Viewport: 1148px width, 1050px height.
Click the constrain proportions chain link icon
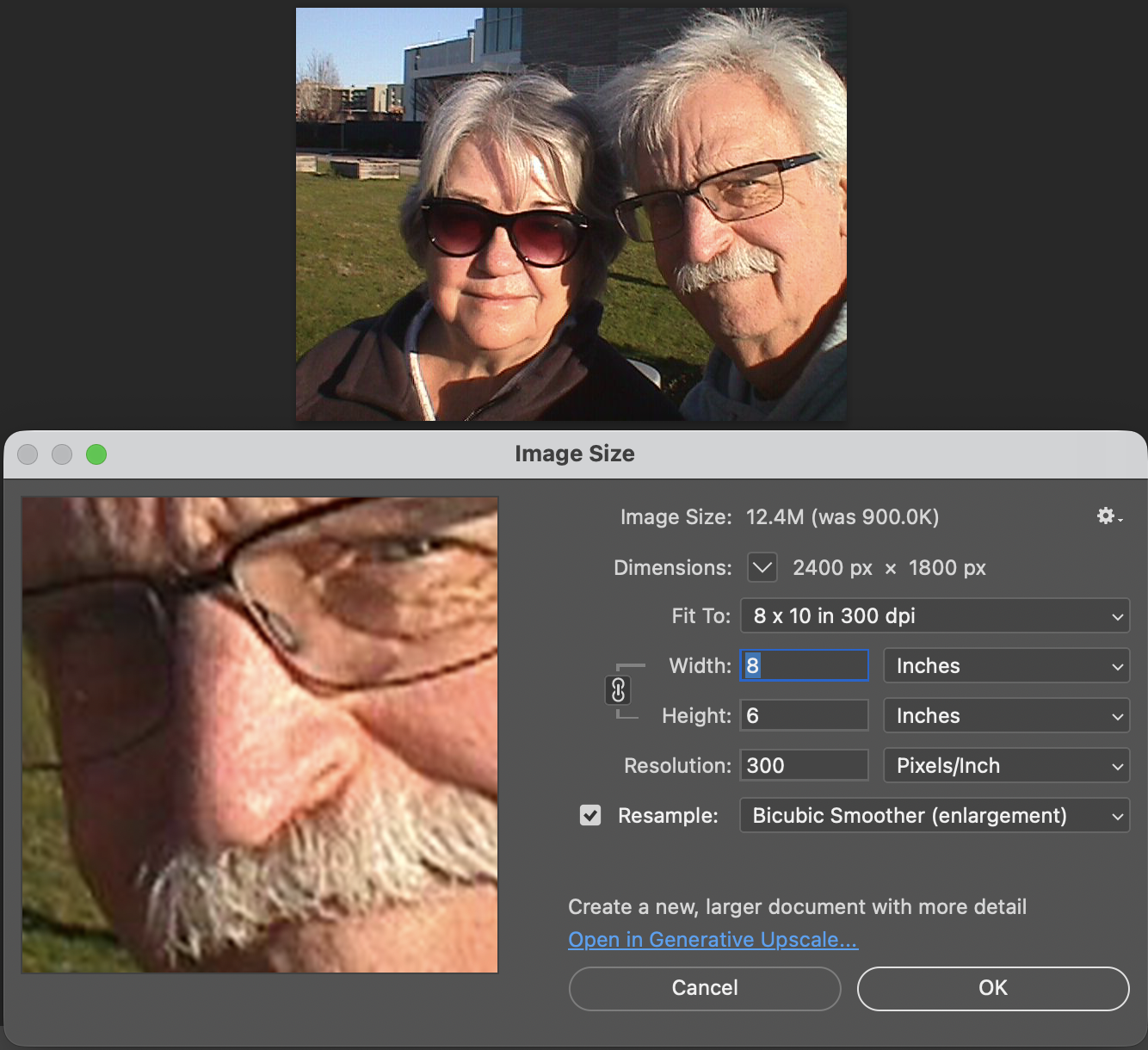pos(620,690)
